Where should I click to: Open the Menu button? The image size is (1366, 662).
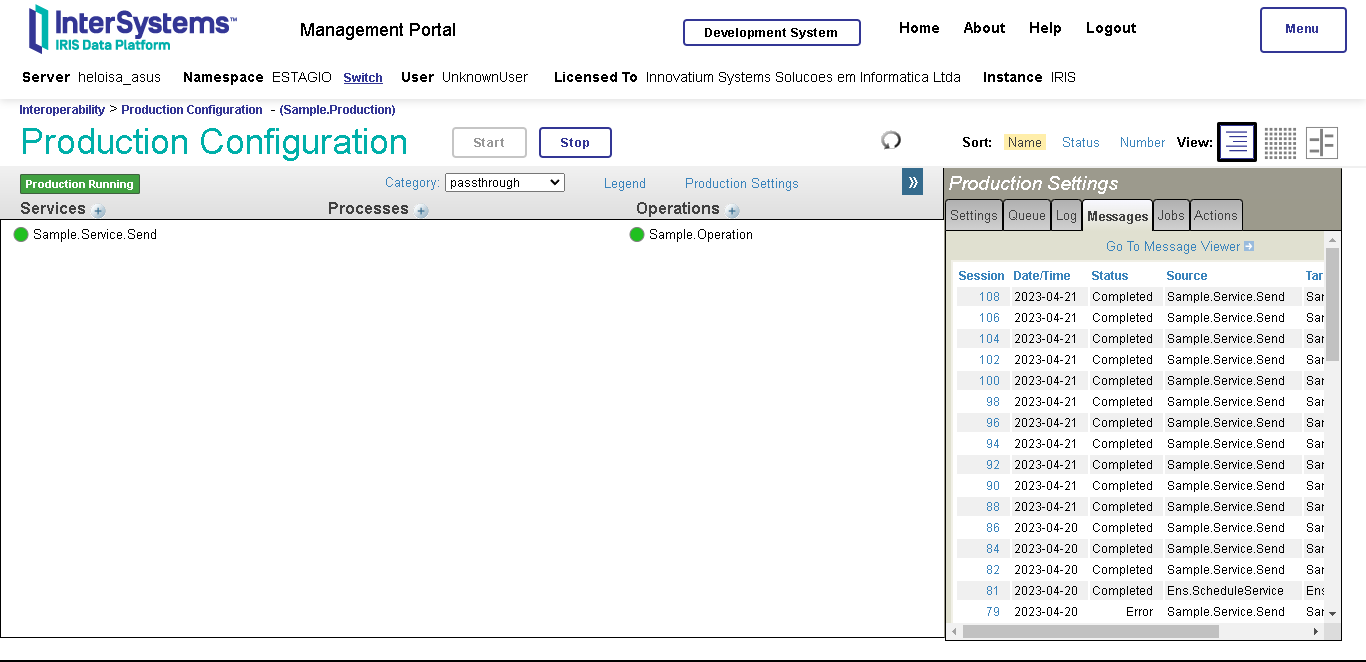coord(1302,29)
